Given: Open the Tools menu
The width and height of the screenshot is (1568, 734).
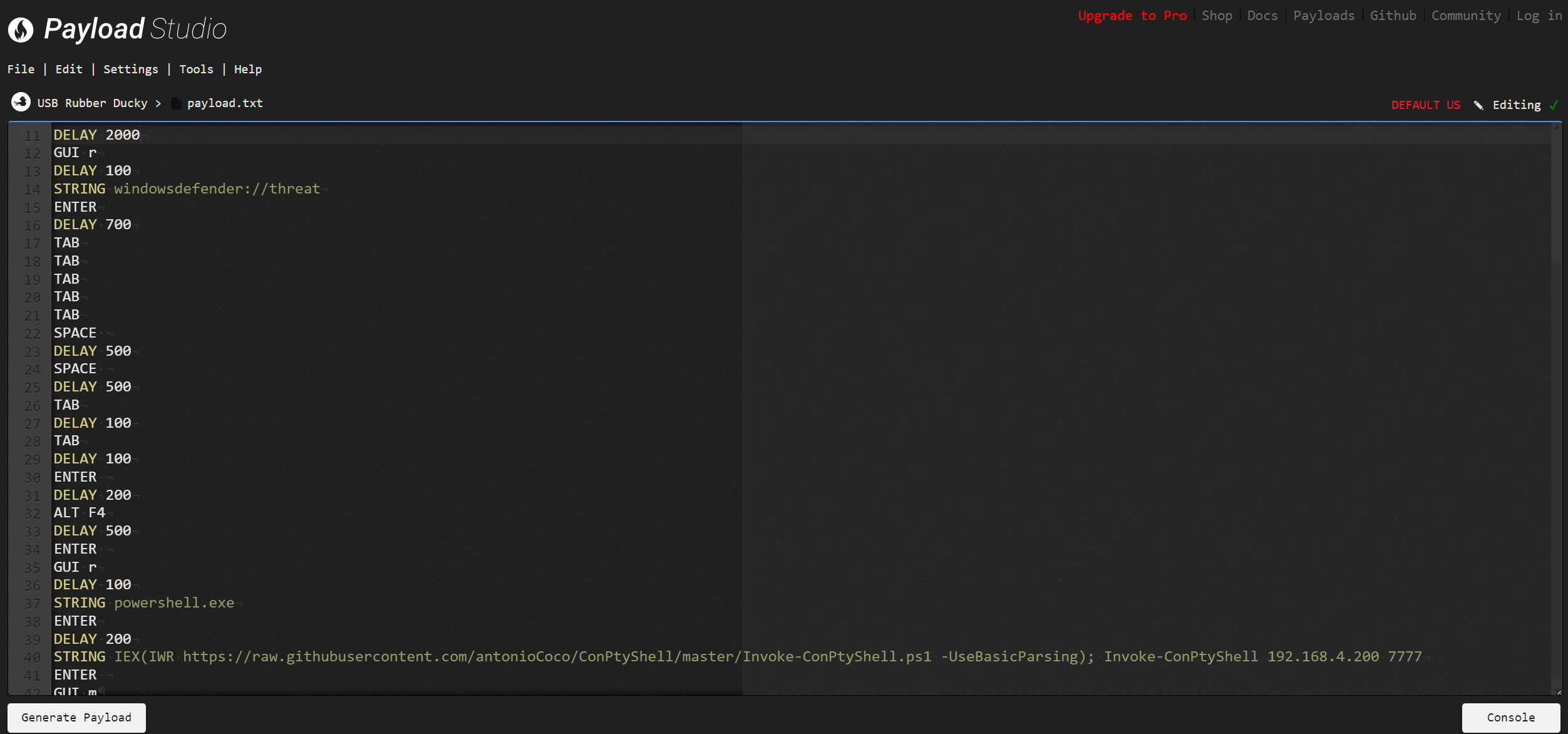Looking at the screenshot, I should [x=196, y=70].
